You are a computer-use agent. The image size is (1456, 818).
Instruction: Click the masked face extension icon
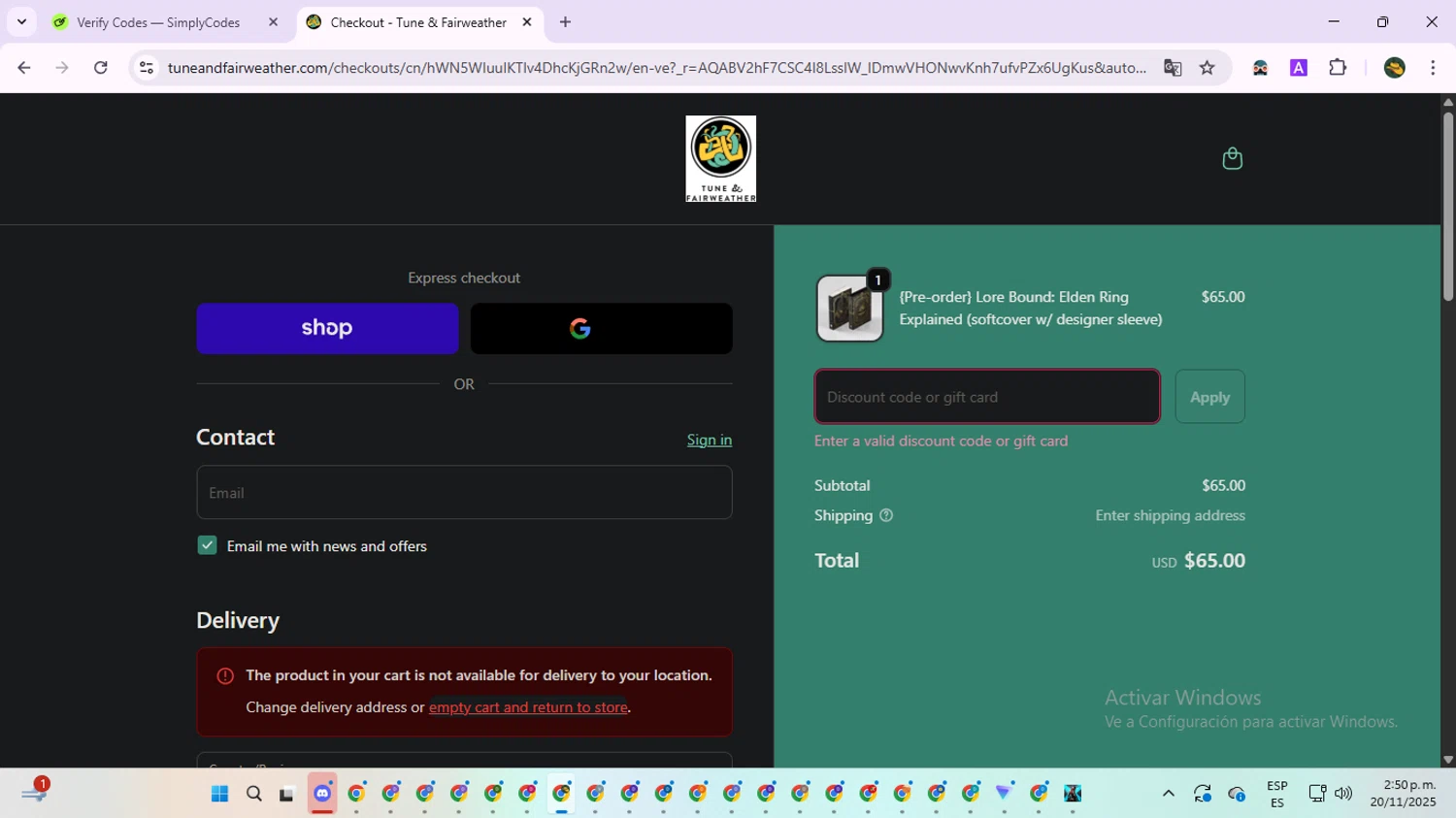pos(1260,68)
